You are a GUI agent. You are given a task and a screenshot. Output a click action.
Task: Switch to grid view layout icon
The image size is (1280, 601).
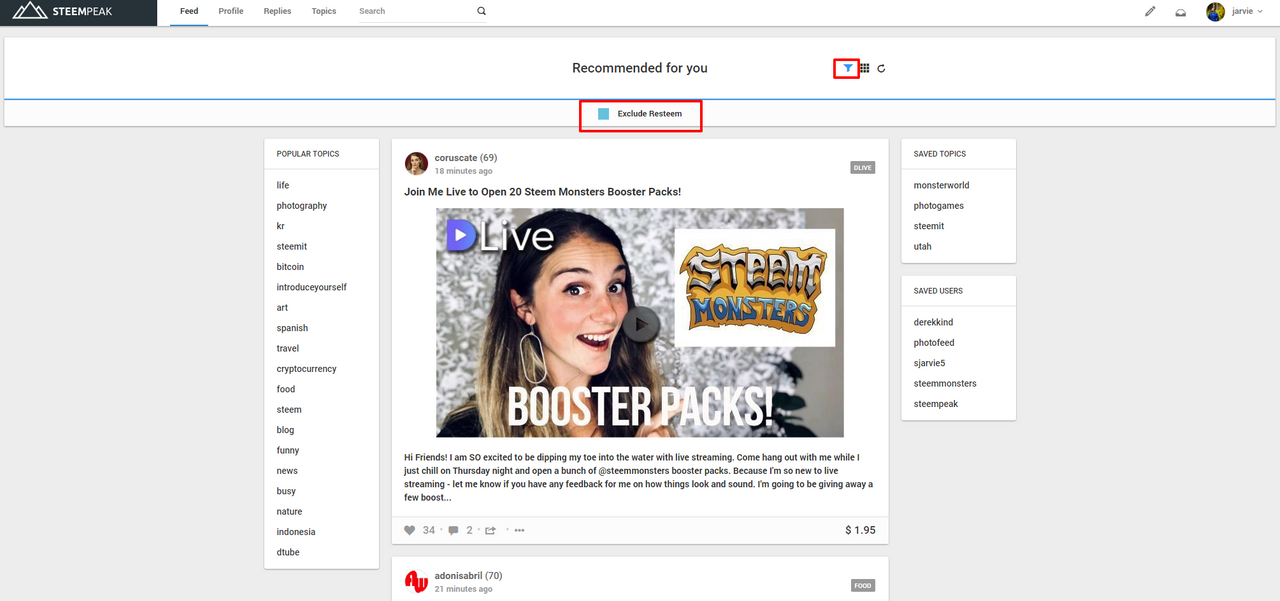coord(865,68)
